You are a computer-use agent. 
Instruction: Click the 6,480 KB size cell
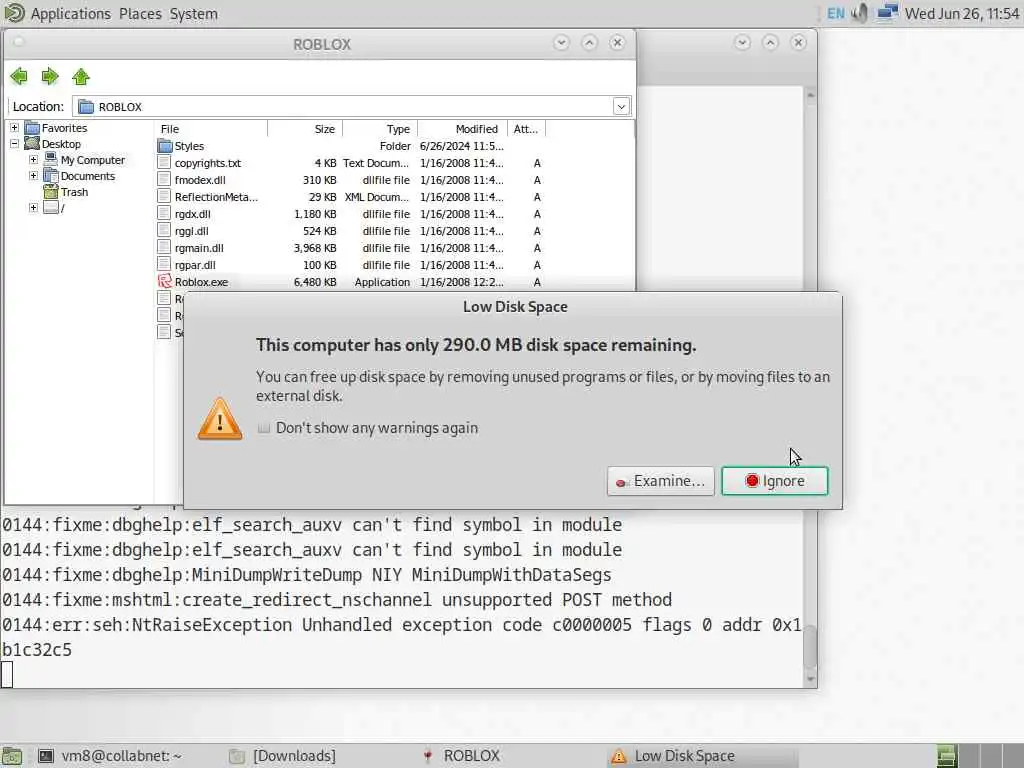coord(315,281)
